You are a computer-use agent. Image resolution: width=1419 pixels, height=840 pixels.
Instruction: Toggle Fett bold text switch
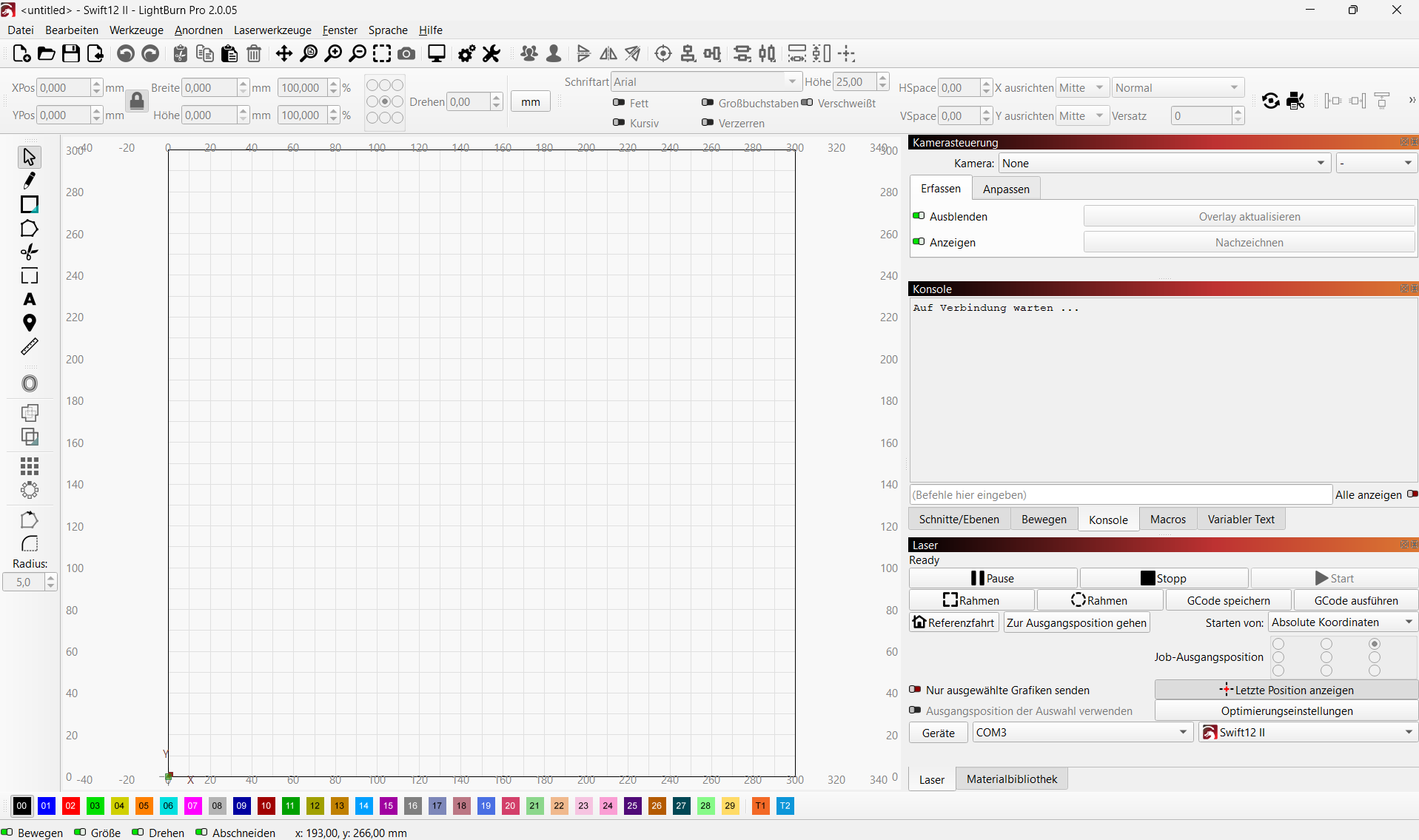620,103
